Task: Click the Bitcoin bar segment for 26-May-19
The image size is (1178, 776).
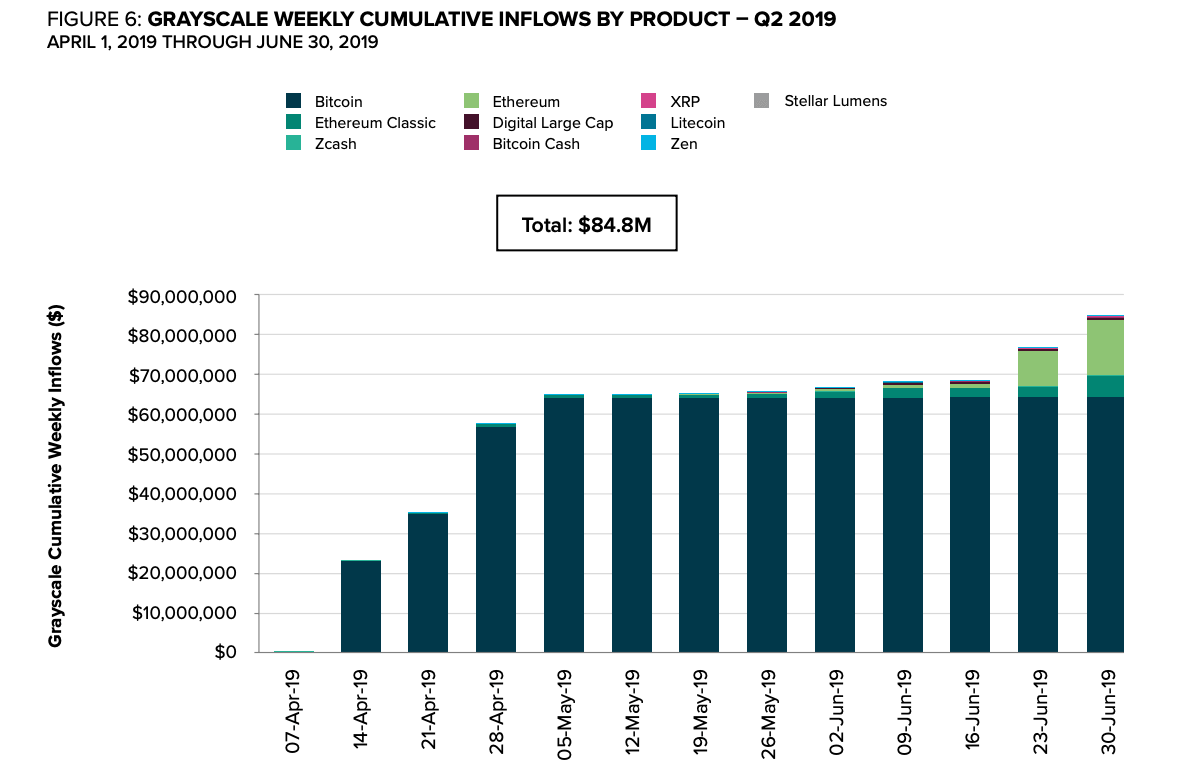Action: [x=767, y=525]
